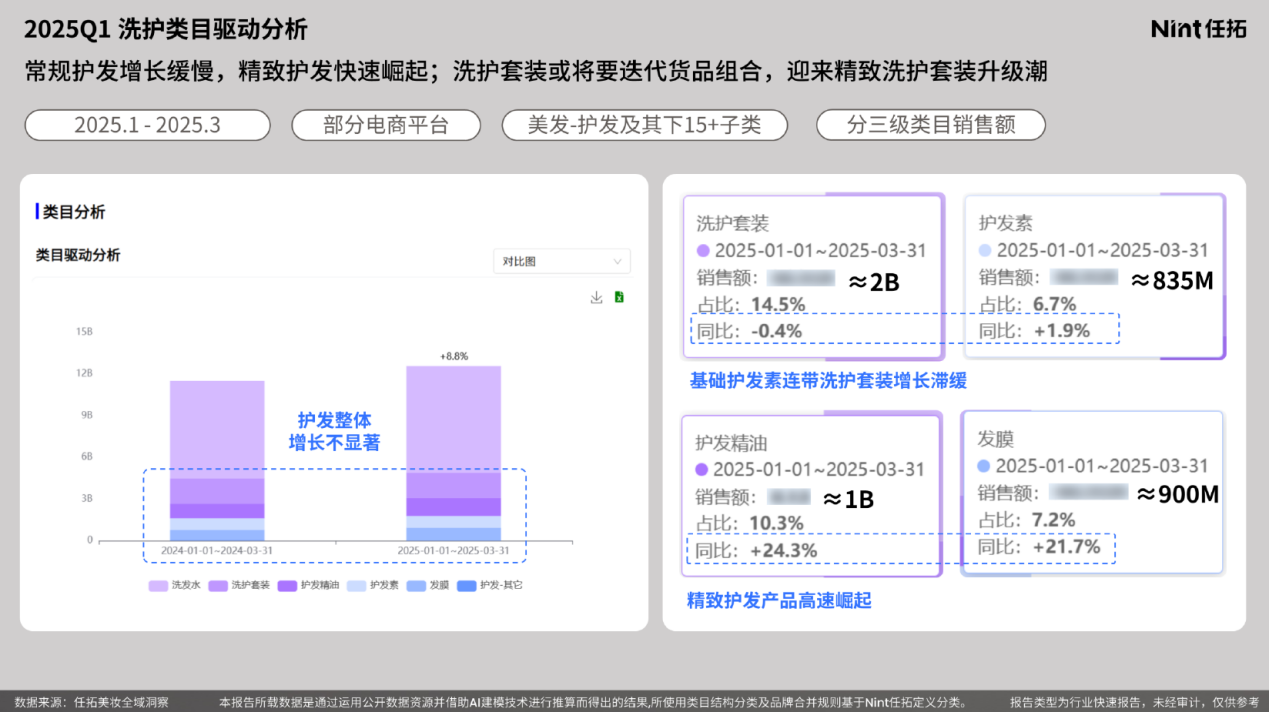Click the 护发精油 card title
Screen dimensions: 1269x712
tap(732, 442)
